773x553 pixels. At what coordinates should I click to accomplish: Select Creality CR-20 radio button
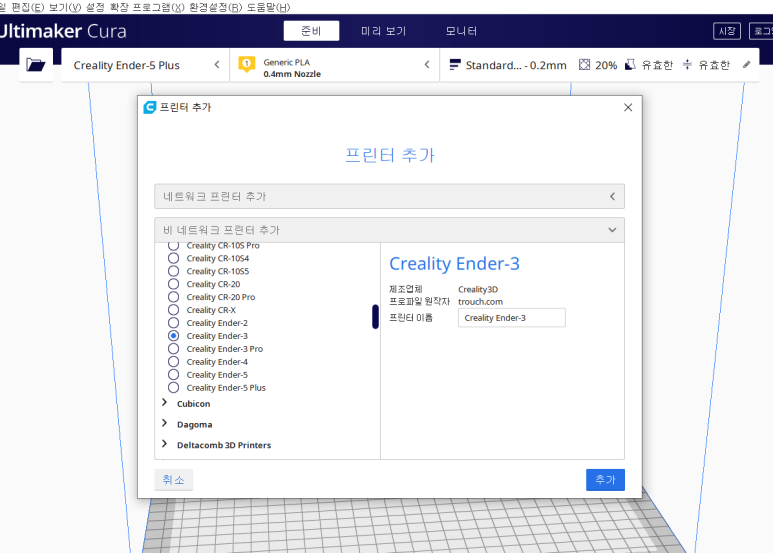point(174,284)
